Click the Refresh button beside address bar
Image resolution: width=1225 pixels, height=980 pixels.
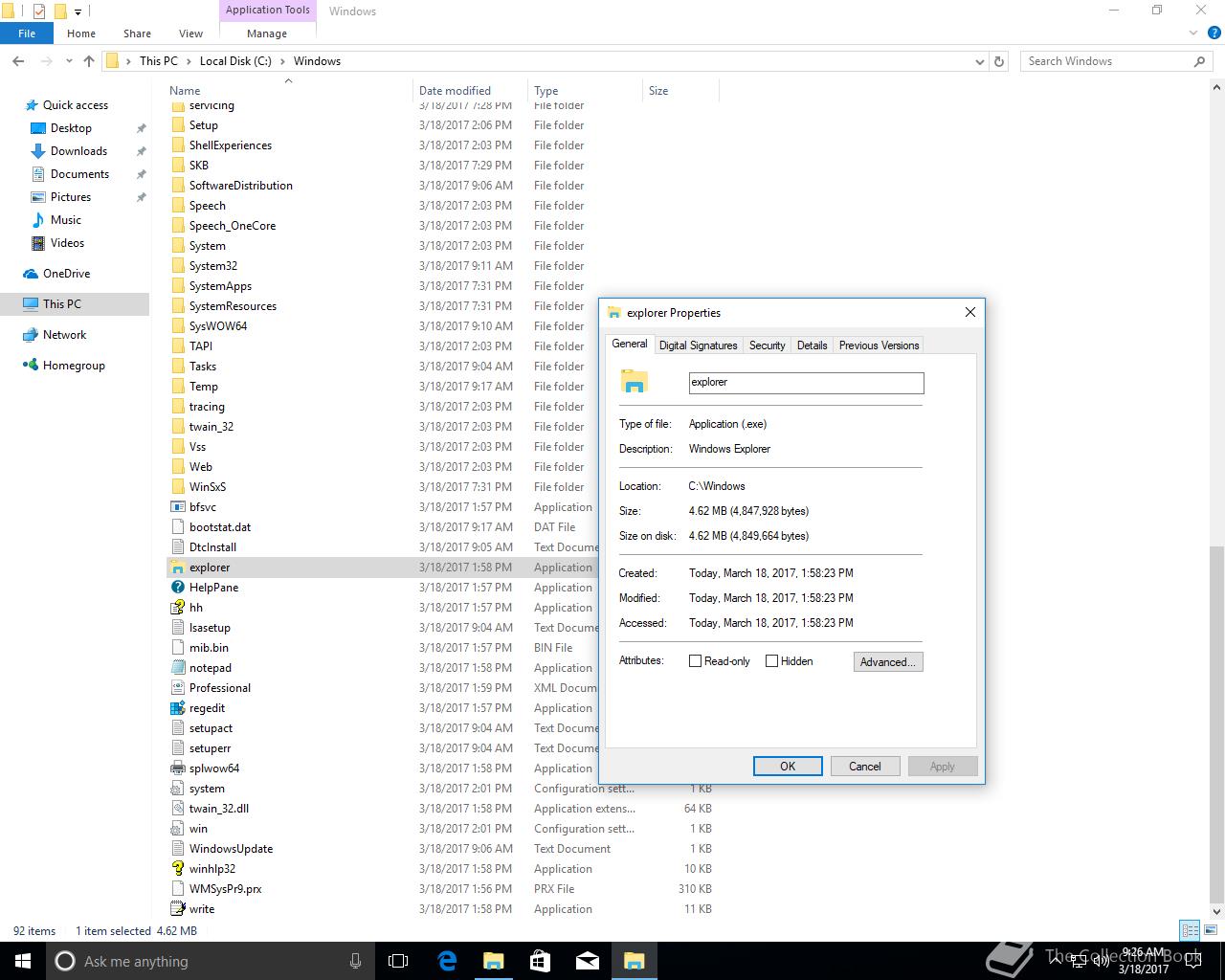pos(999,61)
